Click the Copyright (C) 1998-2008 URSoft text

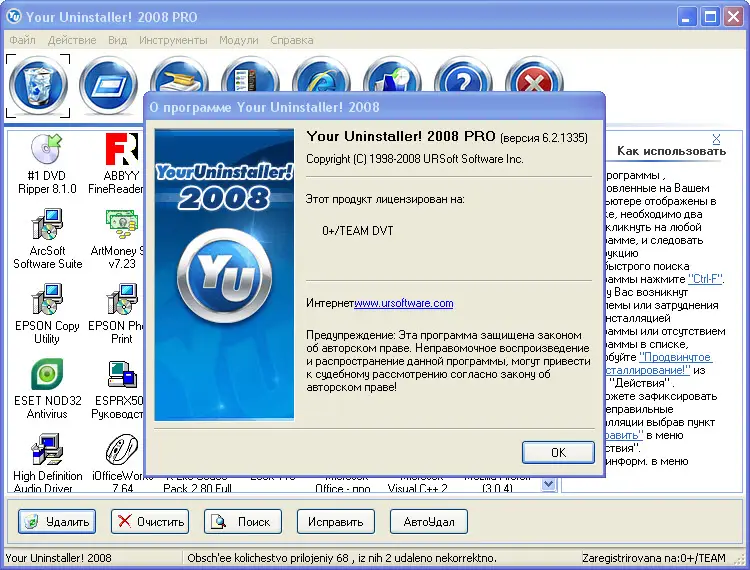[x=415, y=159]
